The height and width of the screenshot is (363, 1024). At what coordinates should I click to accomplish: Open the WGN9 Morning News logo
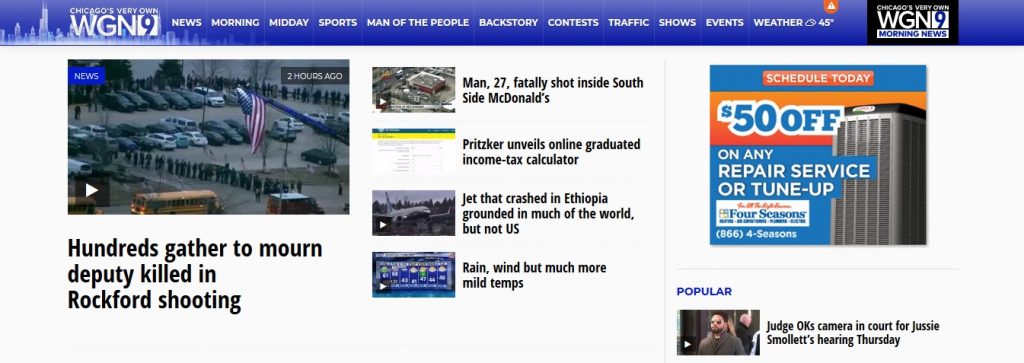pyautogui.click(x=912, y=22)
